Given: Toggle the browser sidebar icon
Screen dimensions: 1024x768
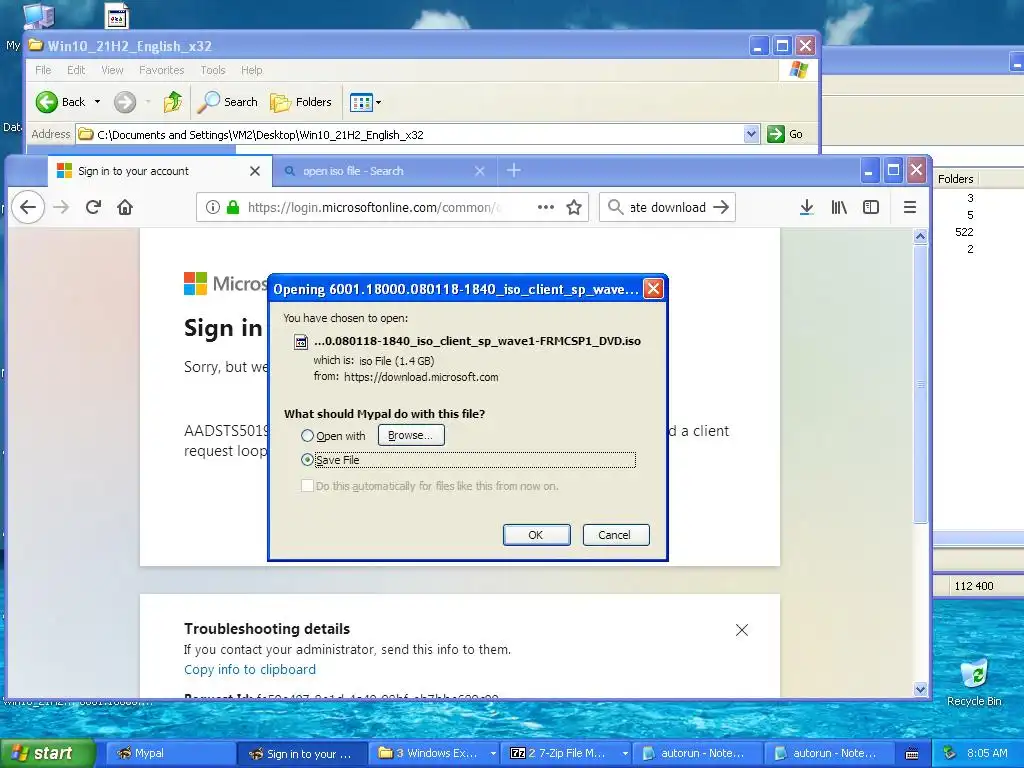Looking at the screenshot, I should point(871,207).
